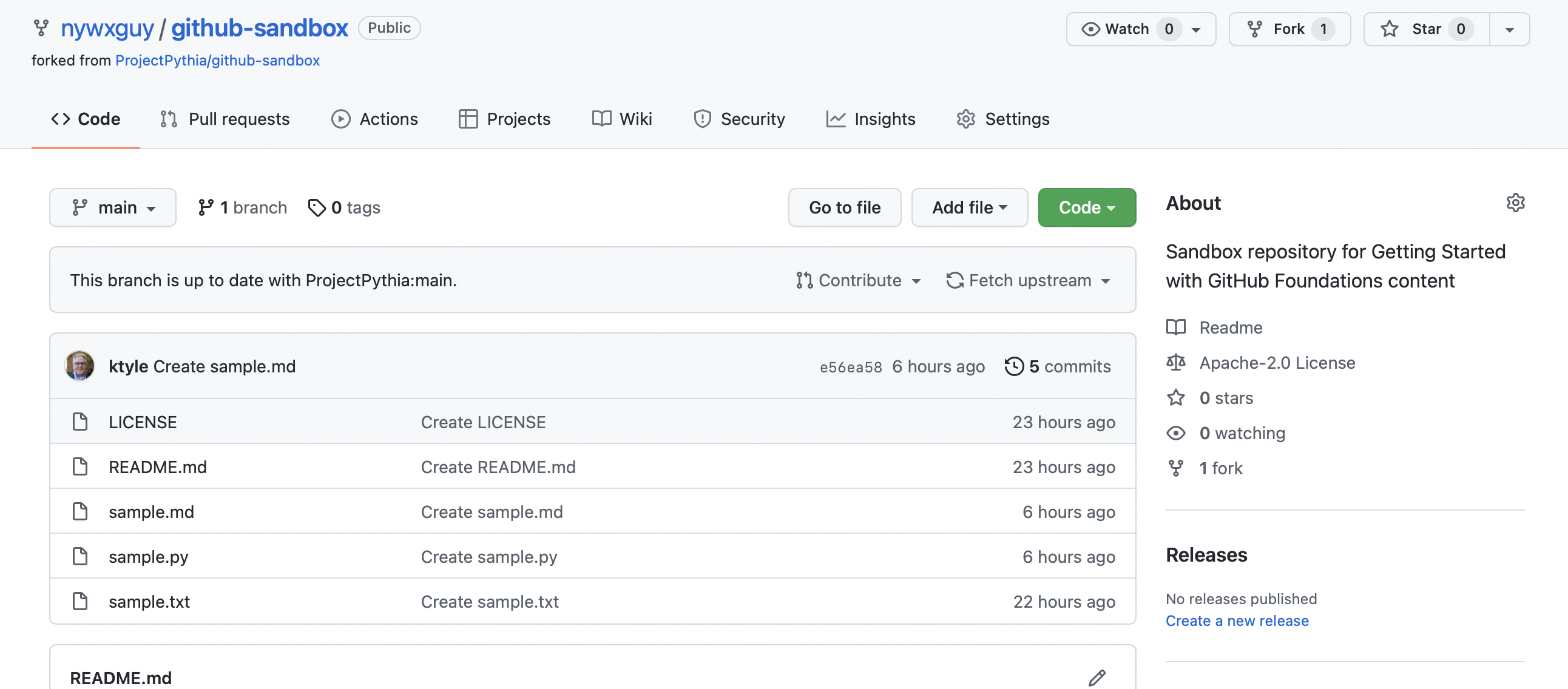
Task: Click the pencil icon to edit README.md
Action: pyautogui.click(x=1097, y=677)
